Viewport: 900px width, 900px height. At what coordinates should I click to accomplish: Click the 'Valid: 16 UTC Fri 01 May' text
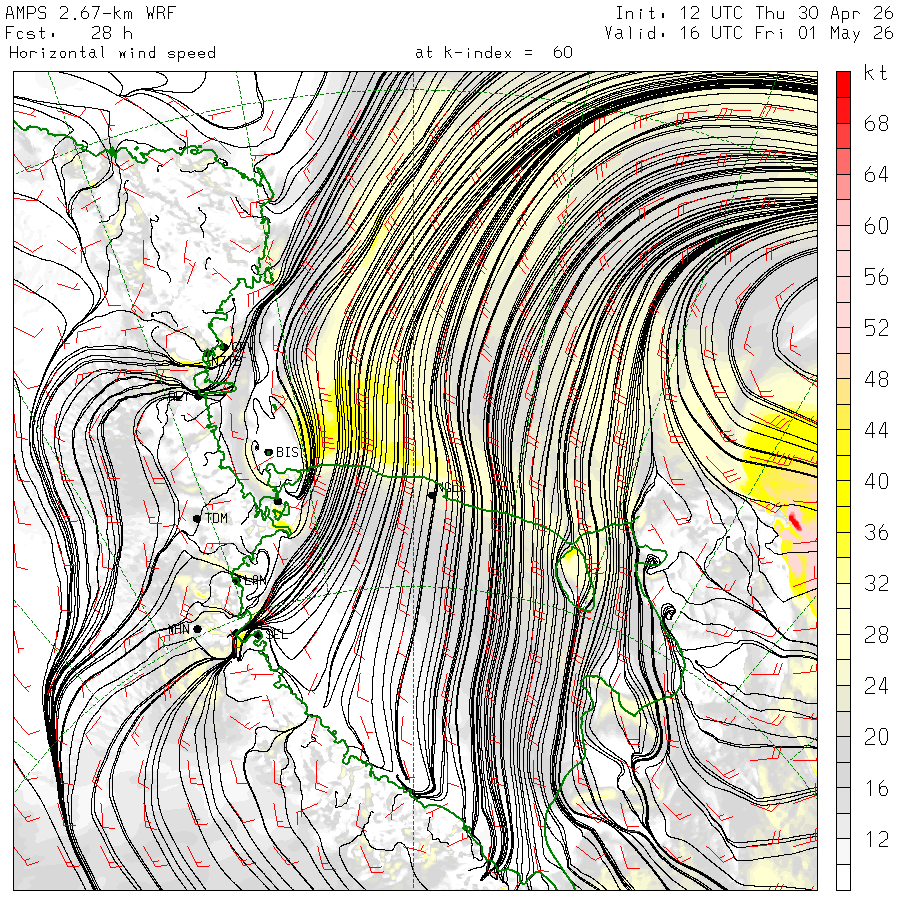pyautogui.click(x=716, y=33)
